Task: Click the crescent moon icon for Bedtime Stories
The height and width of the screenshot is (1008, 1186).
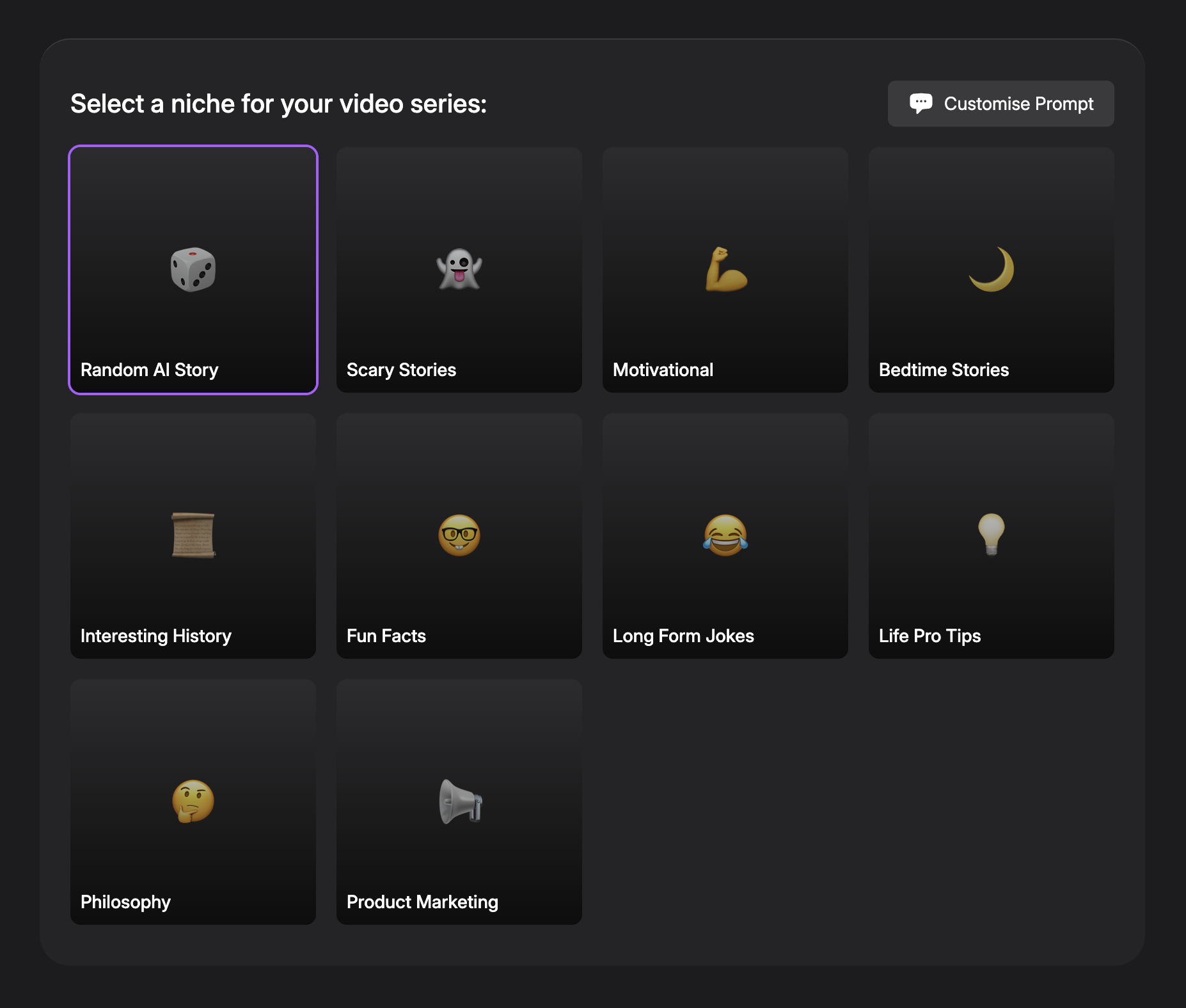Action: pyautogui.click(x=992, y=269)
